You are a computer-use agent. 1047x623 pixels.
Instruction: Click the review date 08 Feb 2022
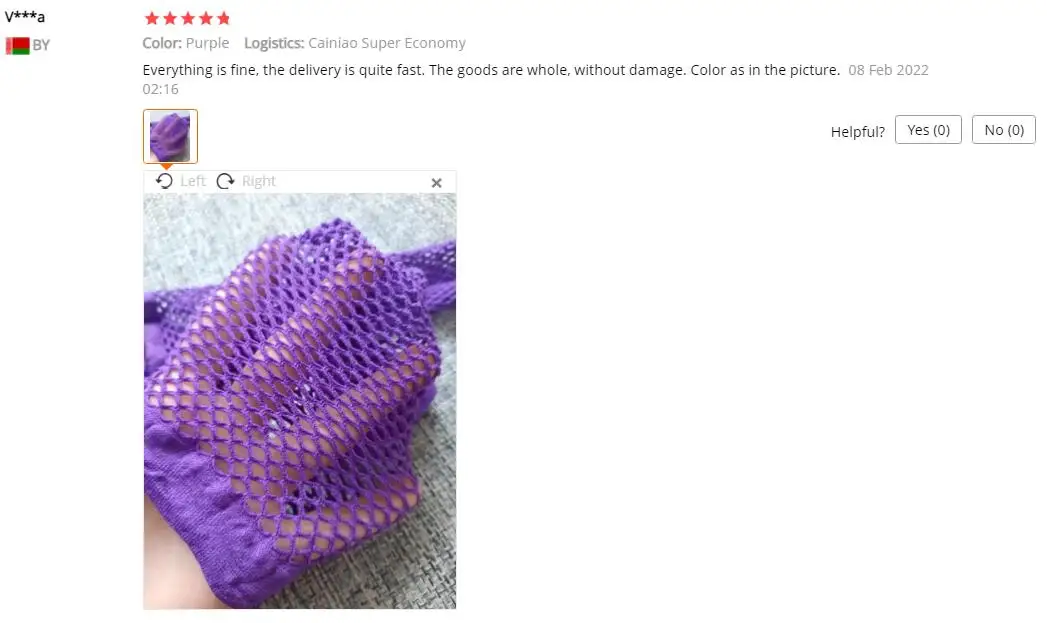pos(888,70)
